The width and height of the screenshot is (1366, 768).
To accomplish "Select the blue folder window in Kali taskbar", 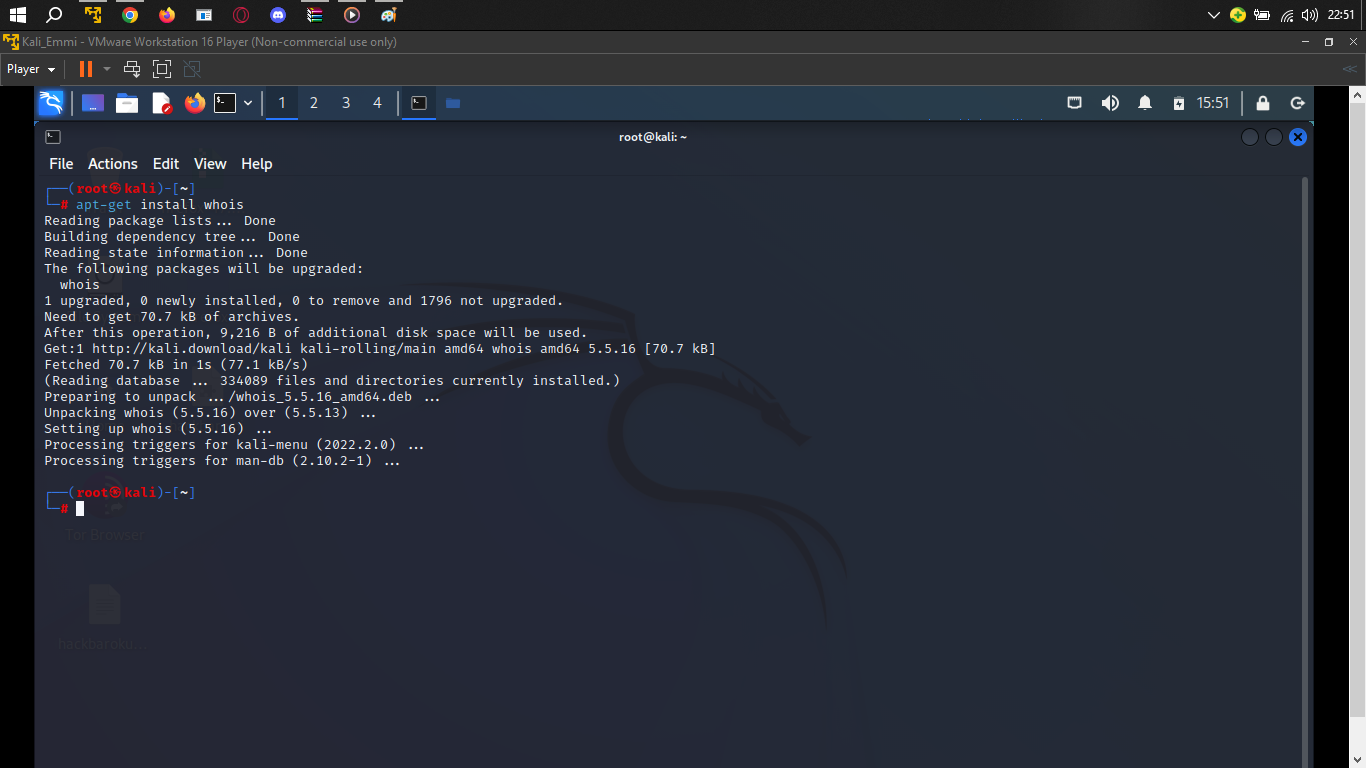I will [453, 103].
